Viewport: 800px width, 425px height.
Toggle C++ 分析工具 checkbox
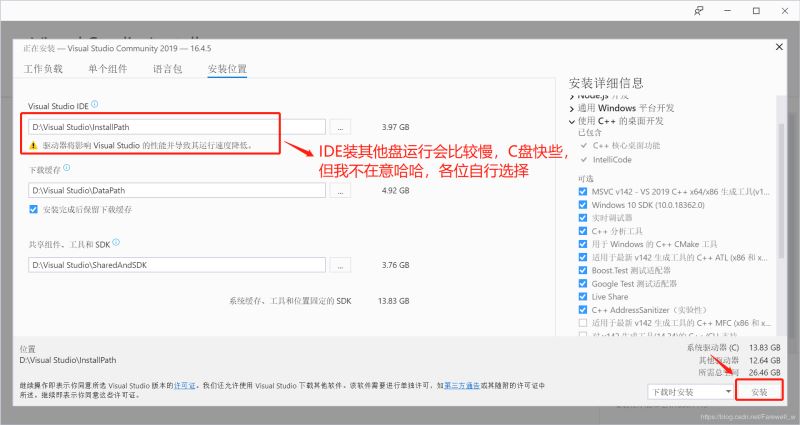click(x=583, y=231)
